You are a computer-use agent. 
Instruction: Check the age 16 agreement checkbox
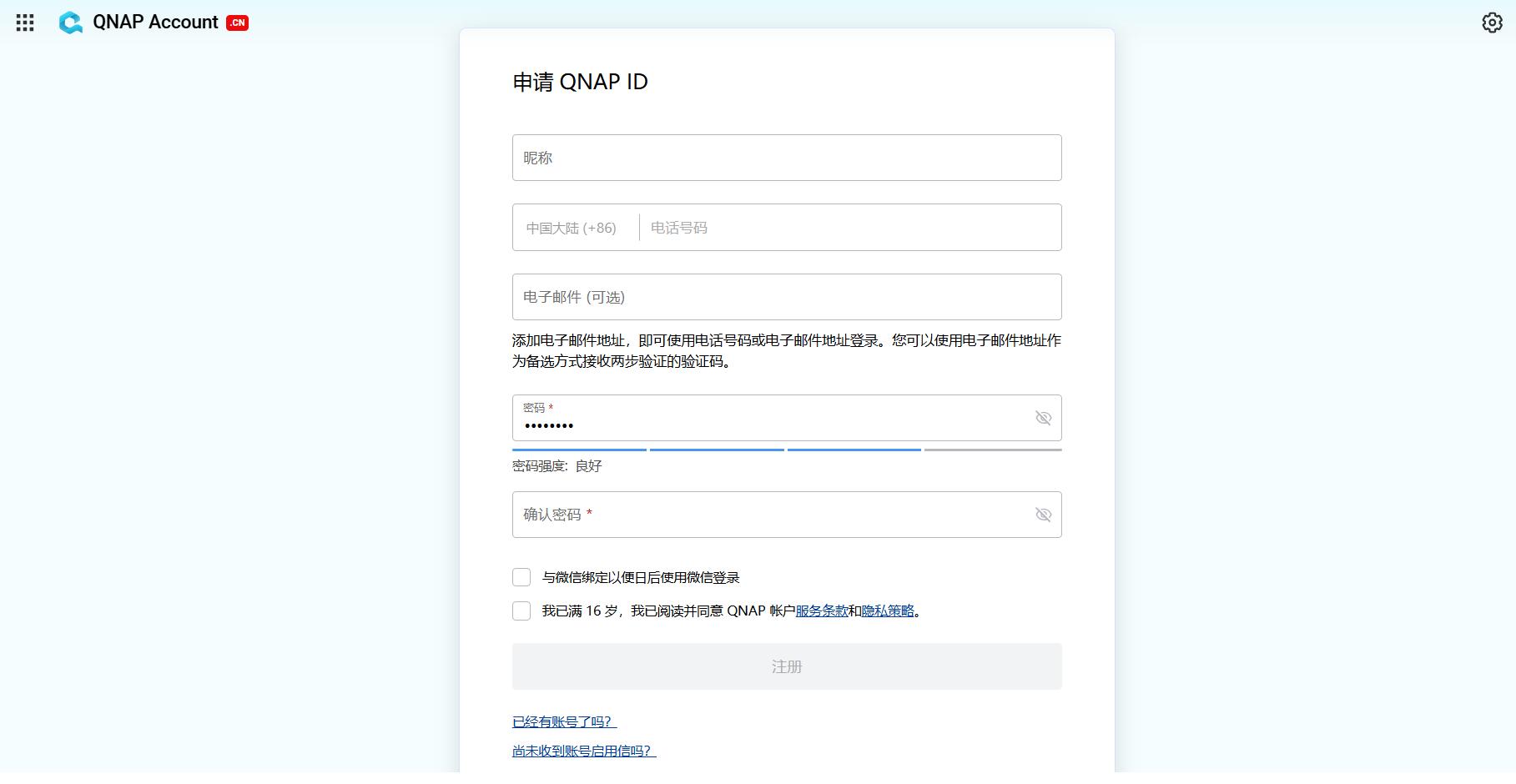521,611
